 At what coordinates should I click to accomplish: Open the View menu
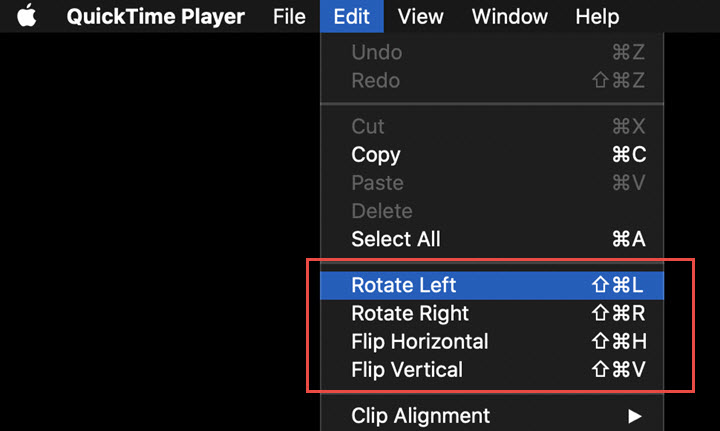(x=420, y=17)
